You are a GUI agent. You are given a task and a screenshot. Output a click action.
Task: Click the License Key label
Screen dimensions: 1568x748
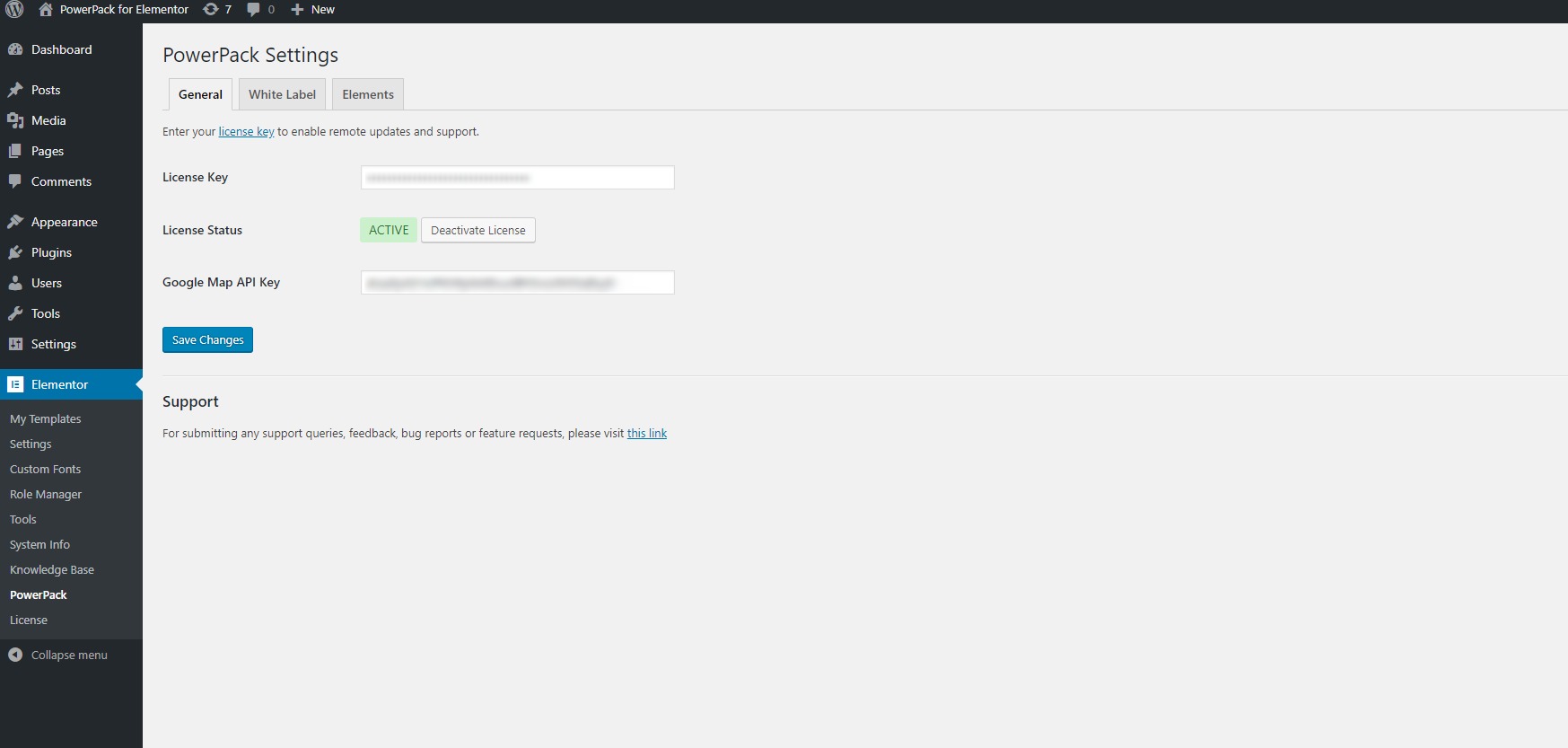pyautogui.click(x=195, y=177)
